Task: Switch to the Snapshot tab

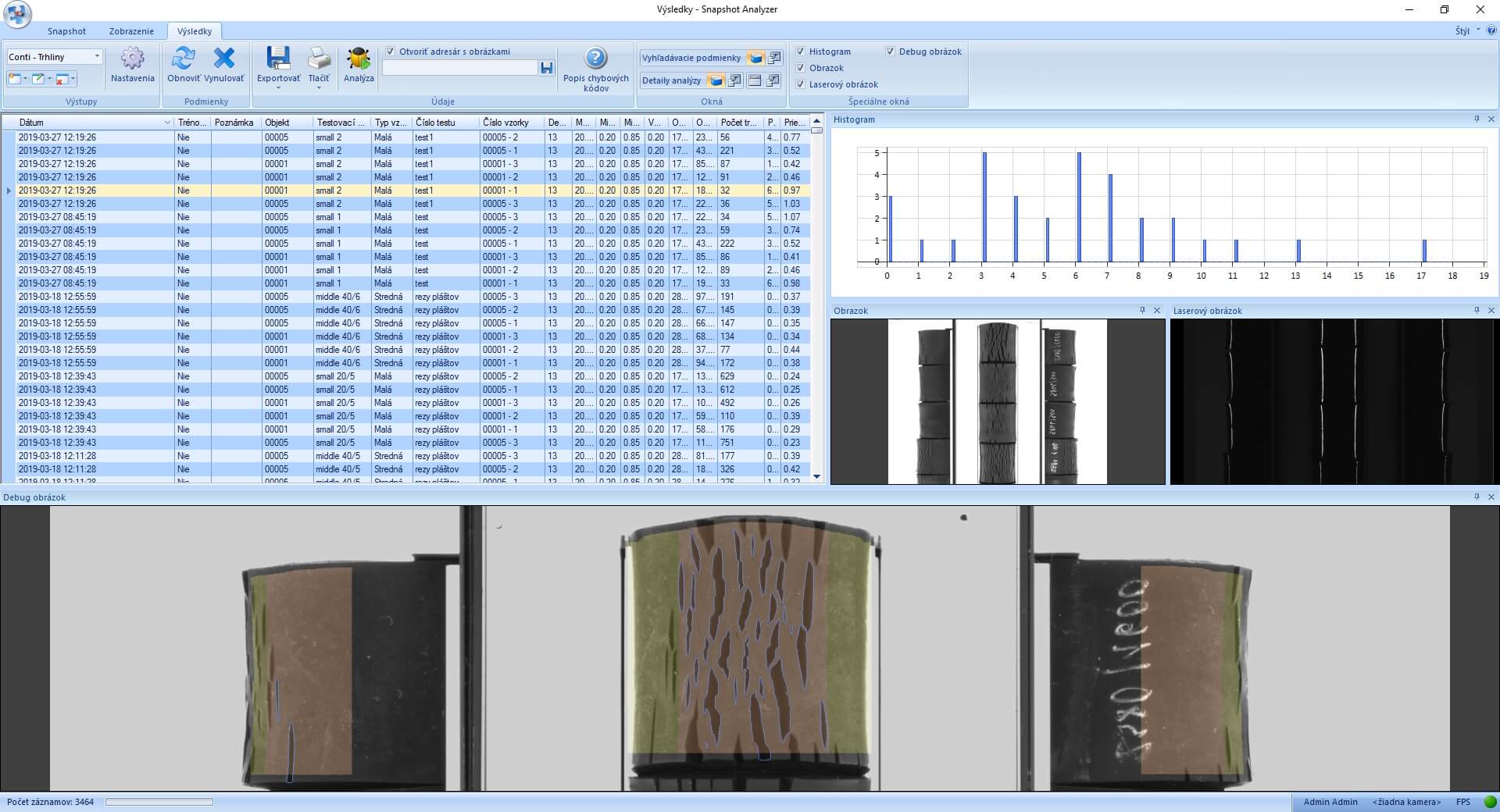Action: point(66,31)
